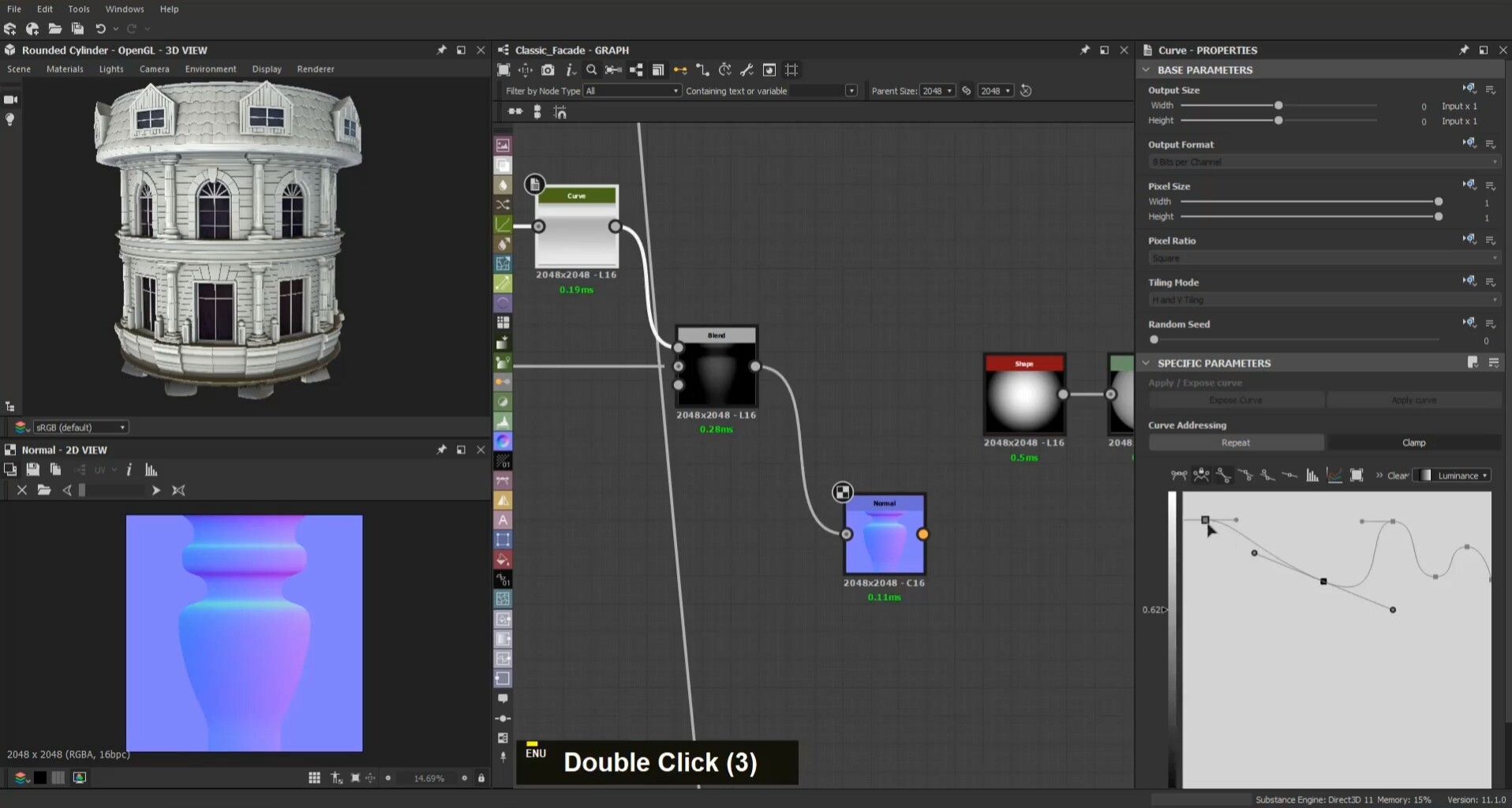The width and height of the screenshot is (1512, 808).
Task: Toggle the parent size link icon
Action: point(967,91)
